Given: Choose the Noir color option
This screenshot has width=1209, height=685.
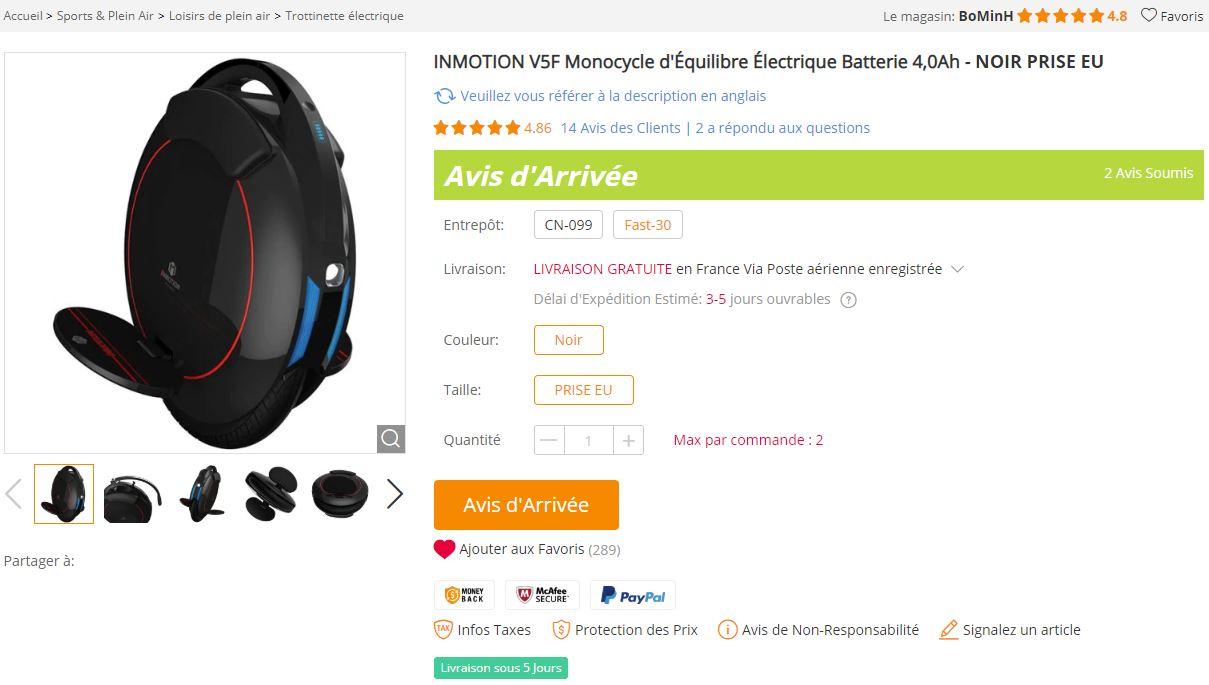Looking at the screenshot, I should pyautogui.click(x=569, y=340).
